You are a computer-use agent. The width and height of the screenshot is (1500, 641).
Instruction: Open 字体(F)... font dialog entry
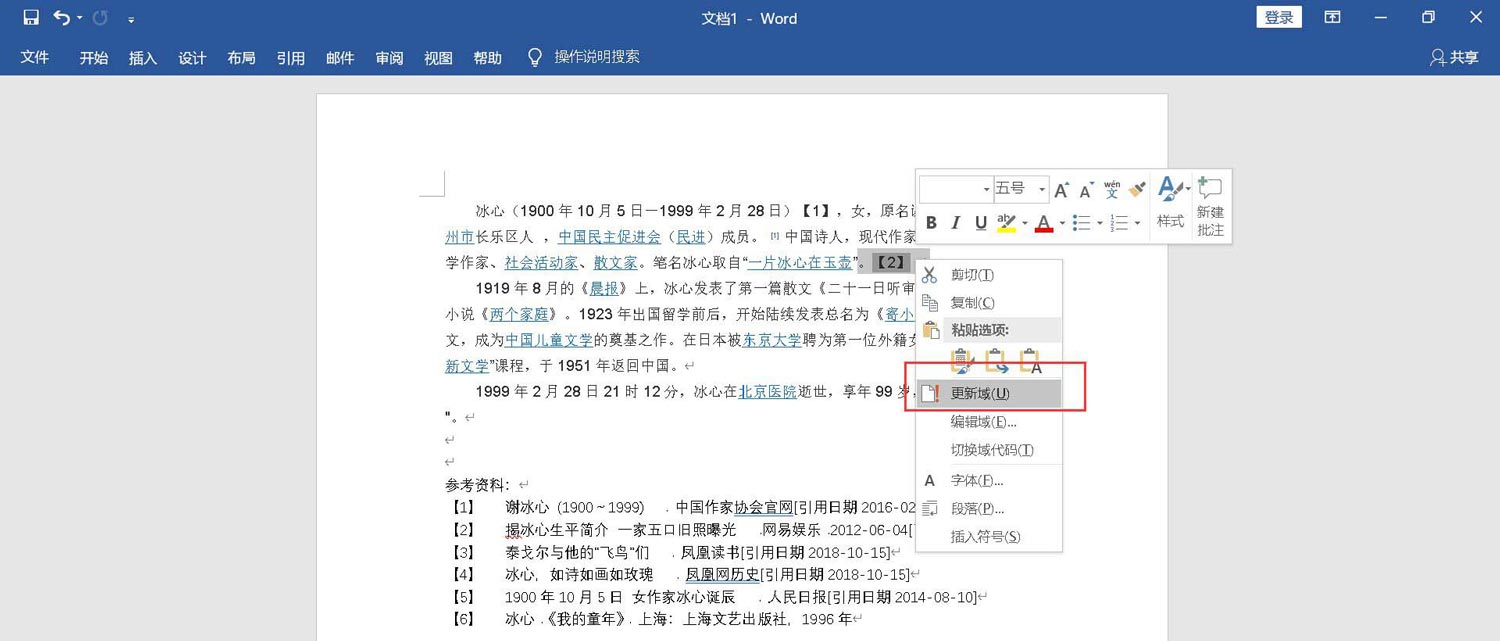(x=989, y=481)
